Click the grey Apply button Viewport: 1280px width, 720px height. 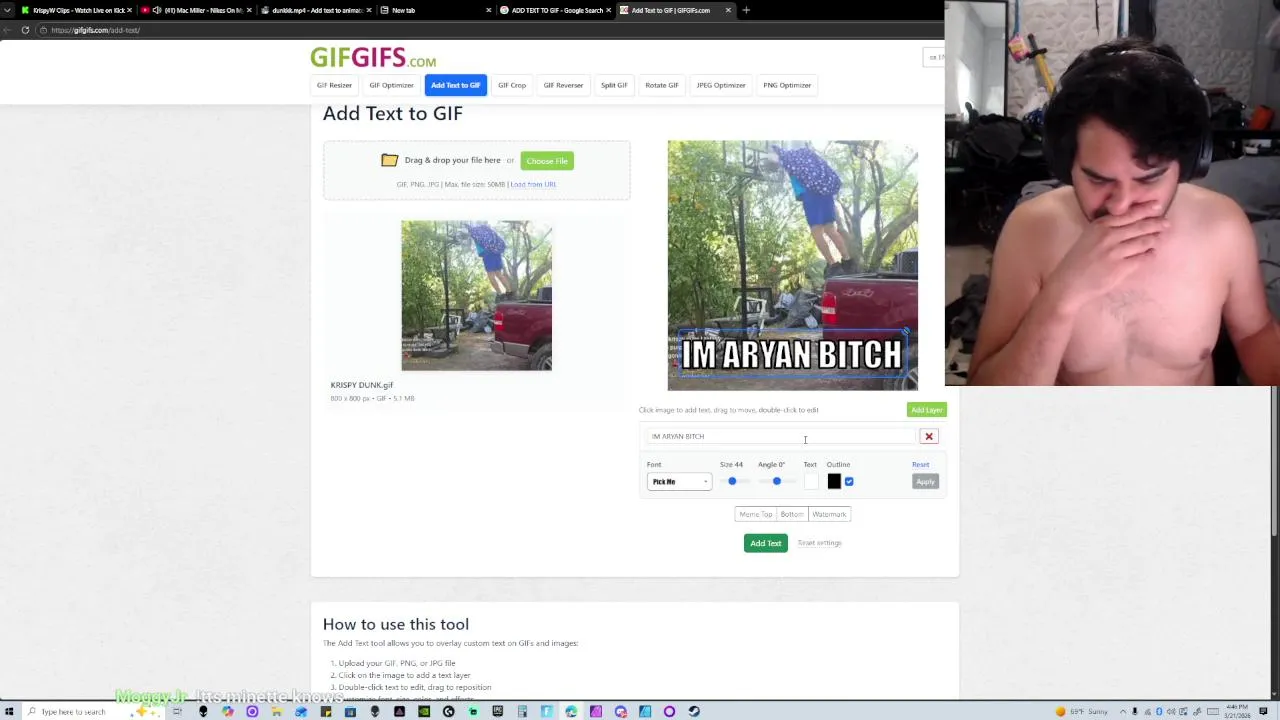tap(925, 482)
